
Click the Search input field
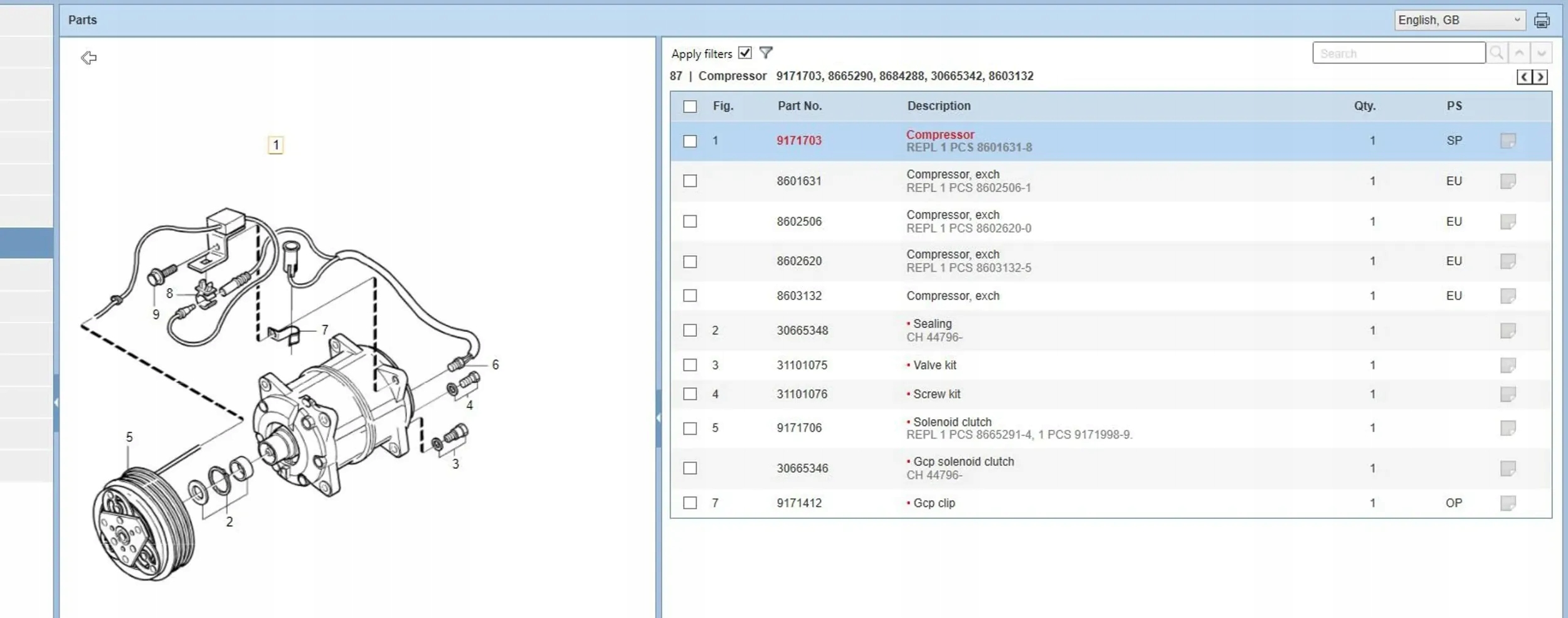[x=1399, y=53]
